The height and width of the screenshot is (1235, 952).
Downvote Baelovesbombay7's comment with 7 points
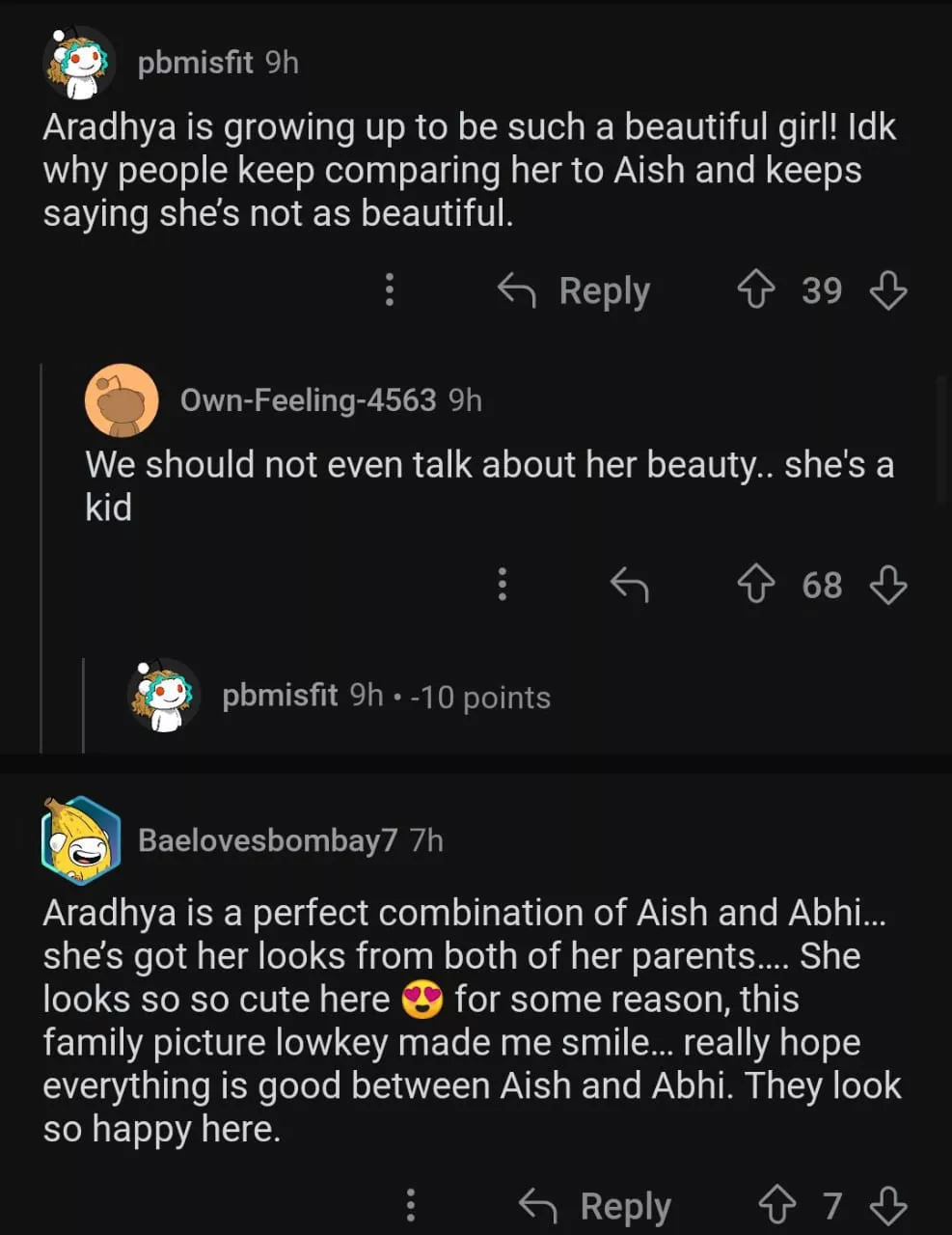[x=887, y=1205]
